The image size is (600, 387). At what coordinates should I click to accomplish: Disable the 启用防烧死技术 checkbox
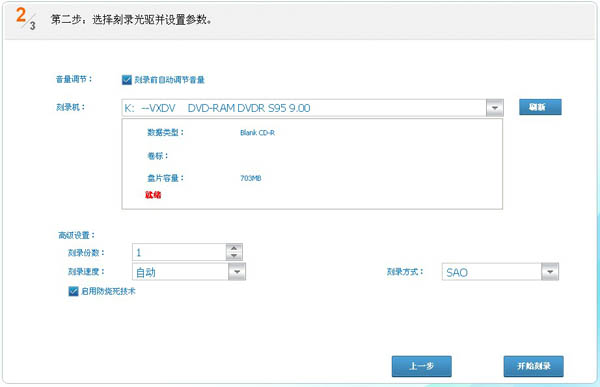[73, 291]
